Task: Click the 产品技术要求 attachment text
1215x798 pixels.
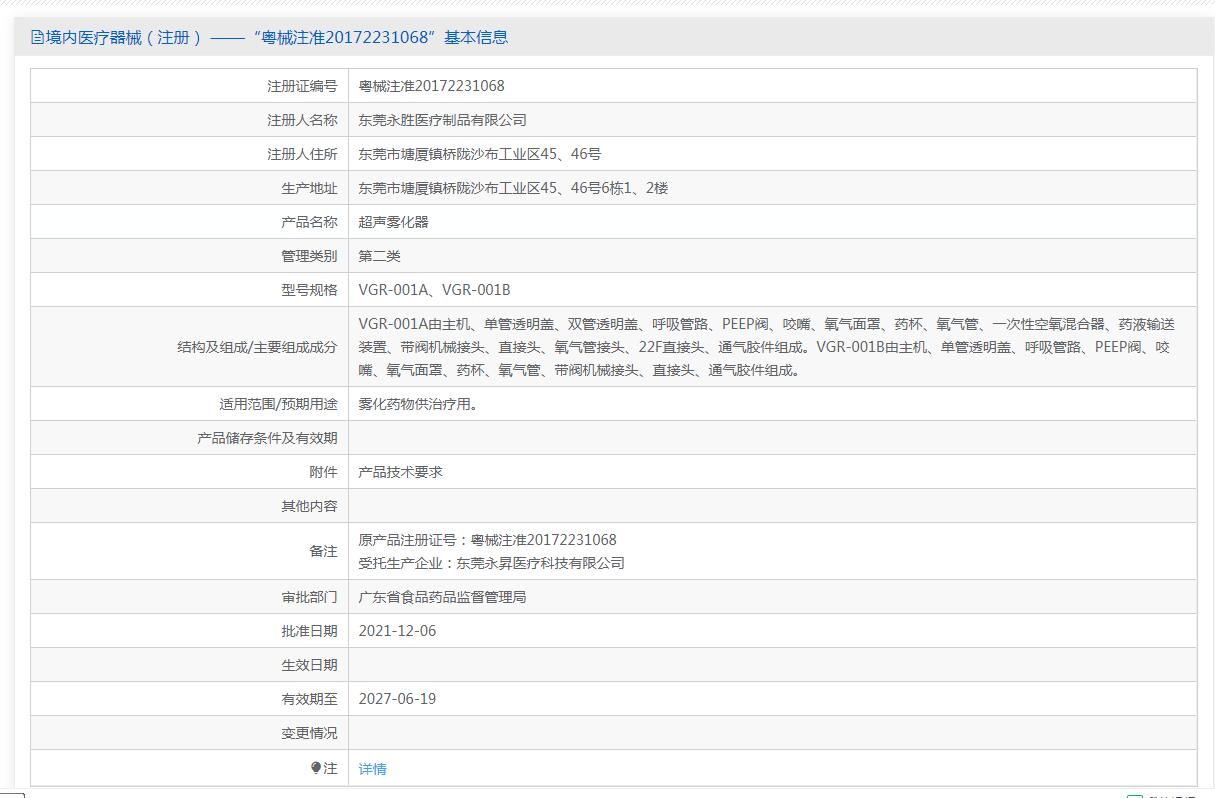Action: tap(400, 472)
